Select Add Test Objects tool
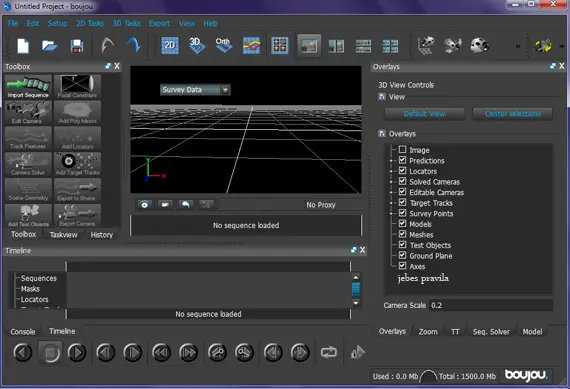This screenshot has height=389, width=570. pos(28,216)
